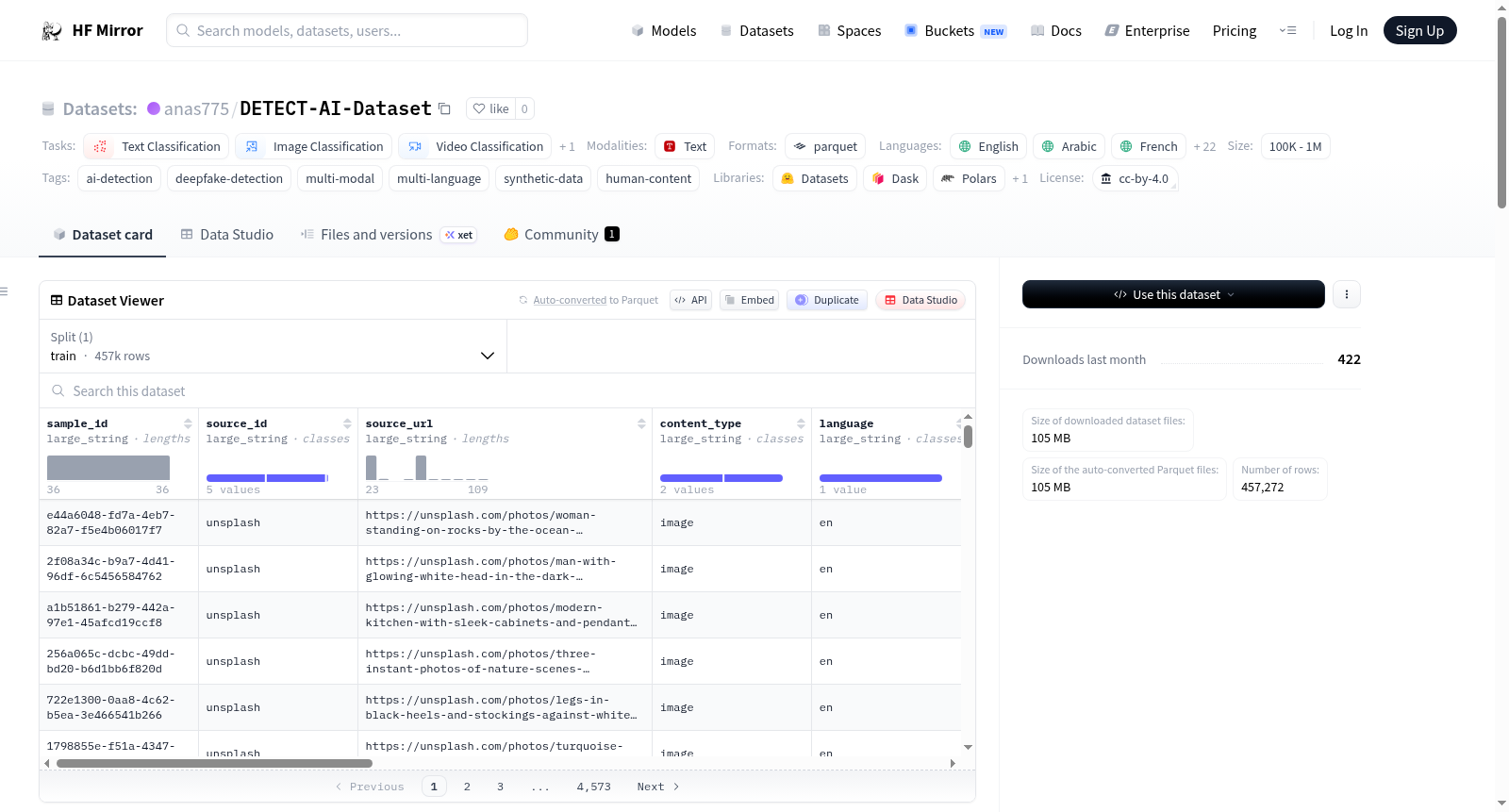Click the Sign Up button
The height and width of the screenshot is (812, 1509).
coord(1419,31)
